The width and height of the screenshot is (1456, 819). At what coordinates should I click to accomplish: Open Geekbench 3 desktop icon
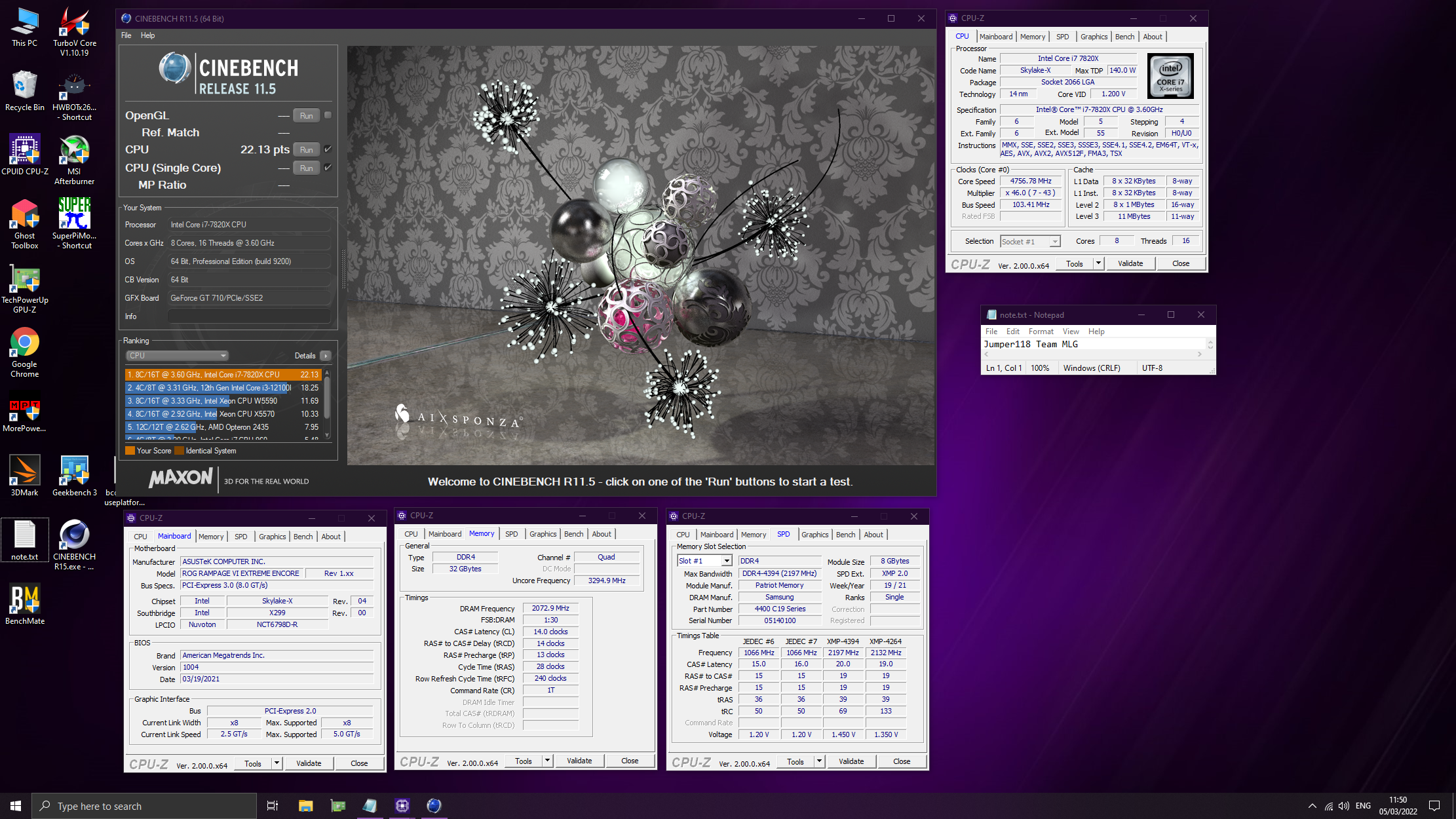[x=75, y=476]
